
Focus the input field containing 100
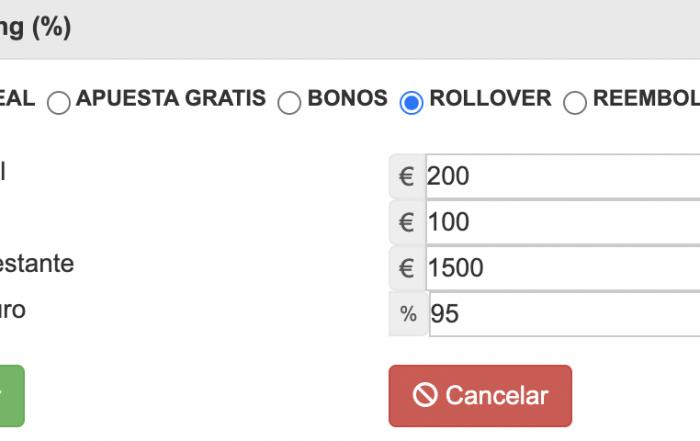(x=562, y=222)
